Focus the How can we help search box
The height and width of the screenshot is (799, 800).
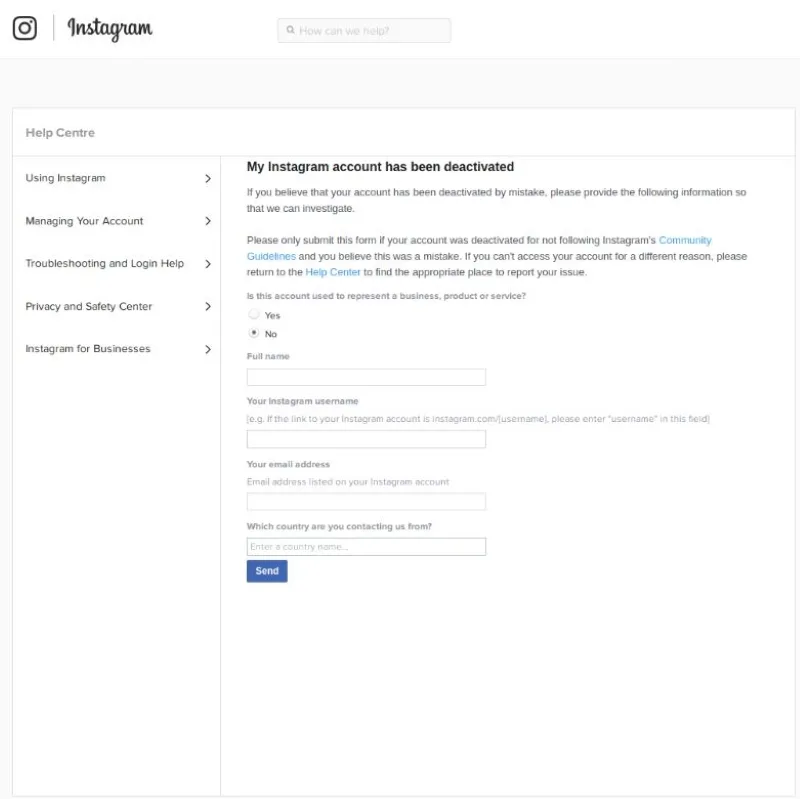[364, 31]
